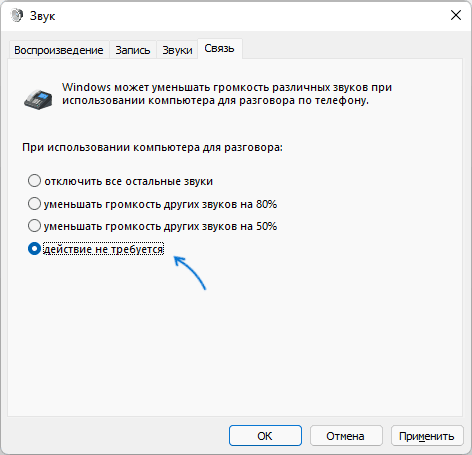The image size is (472, 455).
Task: Open the Запись tab
Action: [x=133, y=50]
